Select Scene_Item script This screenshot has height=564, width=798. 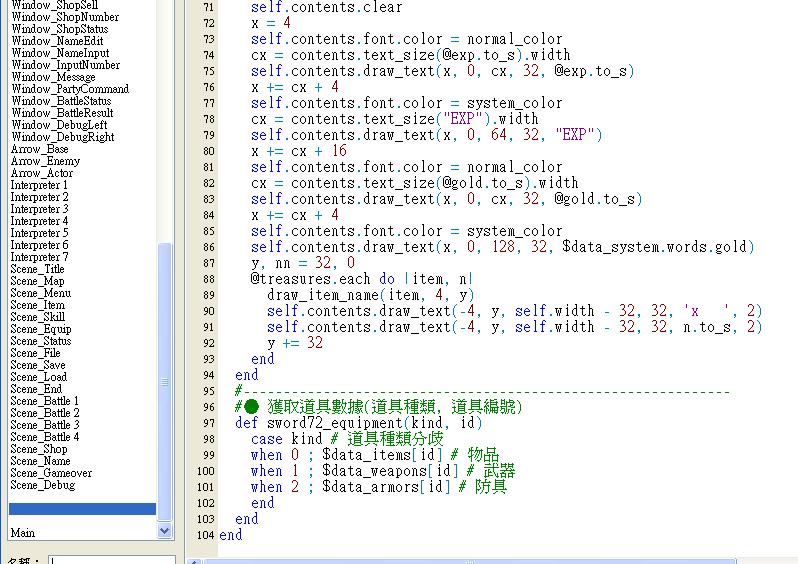(x=38, y=305)
